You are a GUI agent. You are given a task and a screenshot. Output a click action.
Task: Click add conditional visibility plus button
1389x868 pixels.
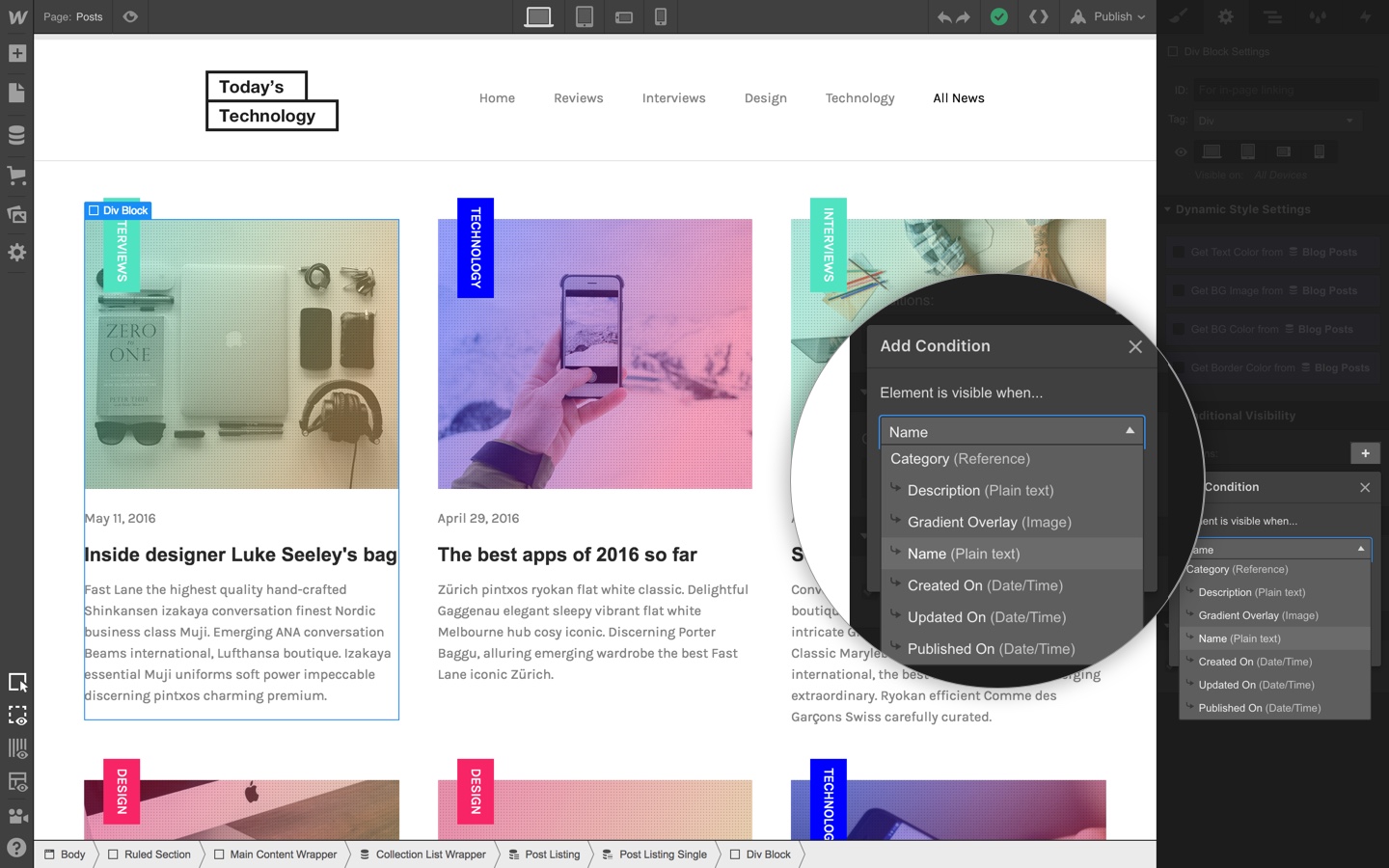(x=1365, y=453)
